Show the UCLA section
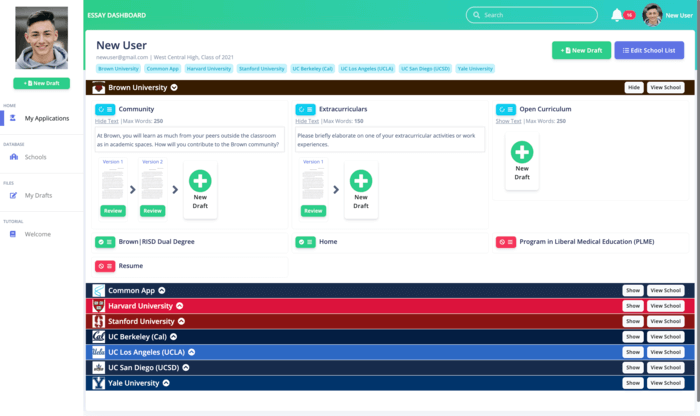 click(633, 352)
